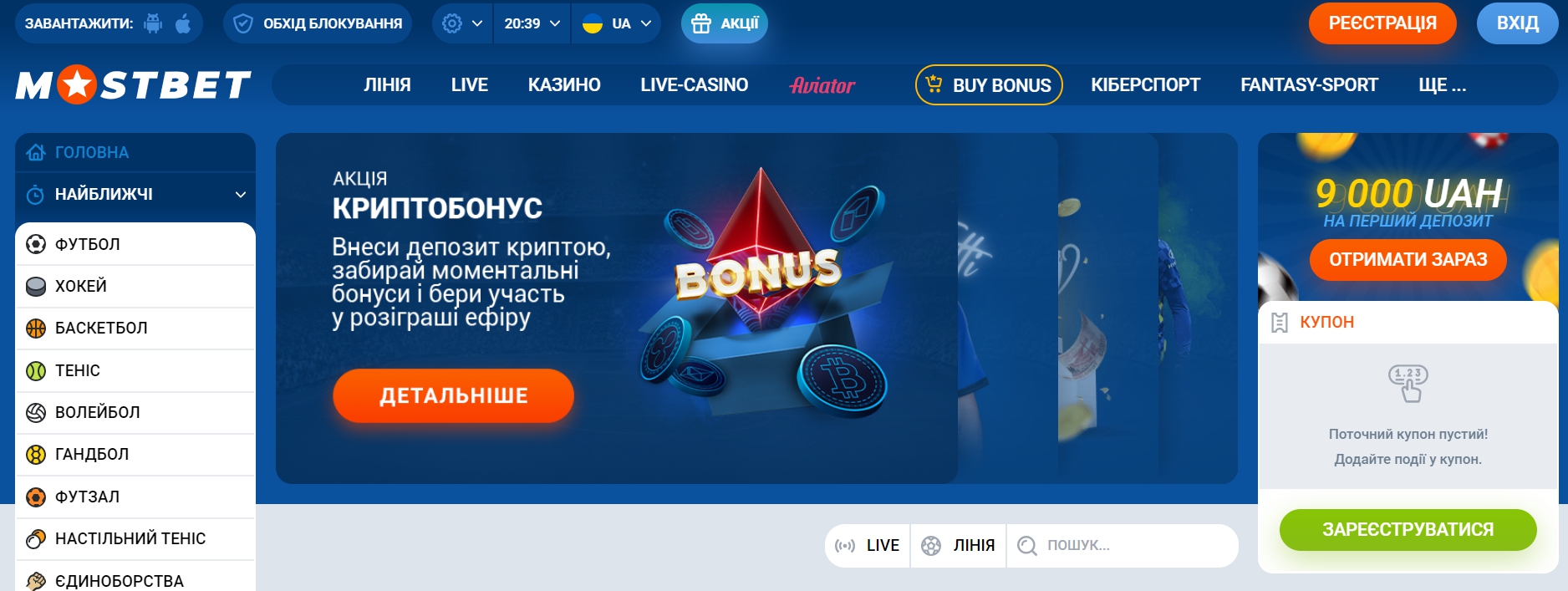This screenshot has height=591, width=1568.
Task: Click the Mostbet logo
Action: pyautogui.click(x=134, y=84)
